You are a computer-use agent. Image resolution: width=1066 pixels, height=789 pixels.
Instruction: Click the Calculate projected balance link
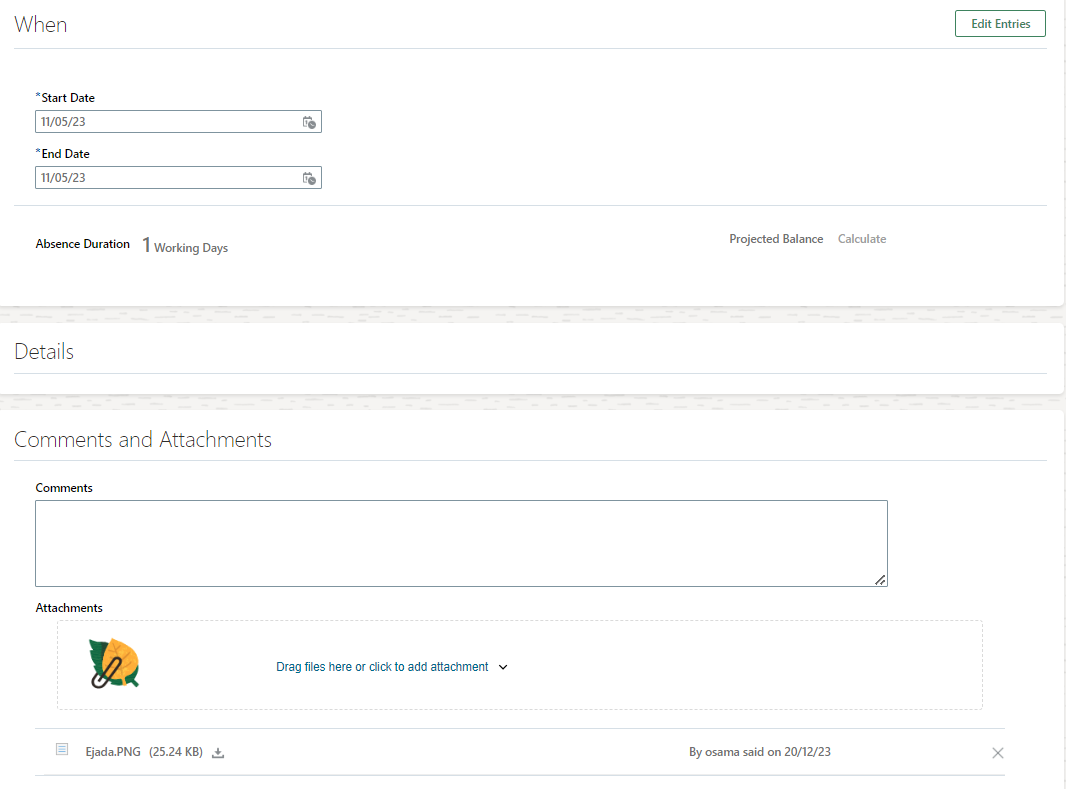point(861,239)
